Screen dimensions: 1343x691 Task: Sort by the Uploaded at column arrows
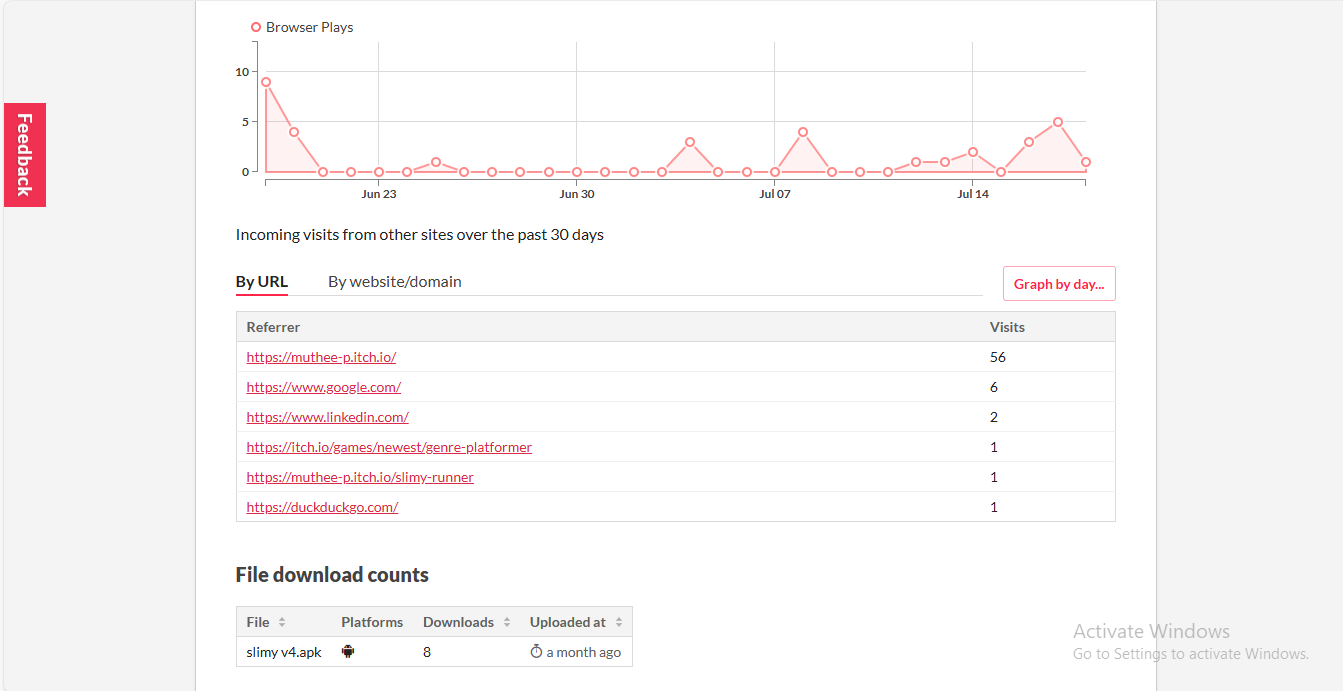(x=619, y=622)
